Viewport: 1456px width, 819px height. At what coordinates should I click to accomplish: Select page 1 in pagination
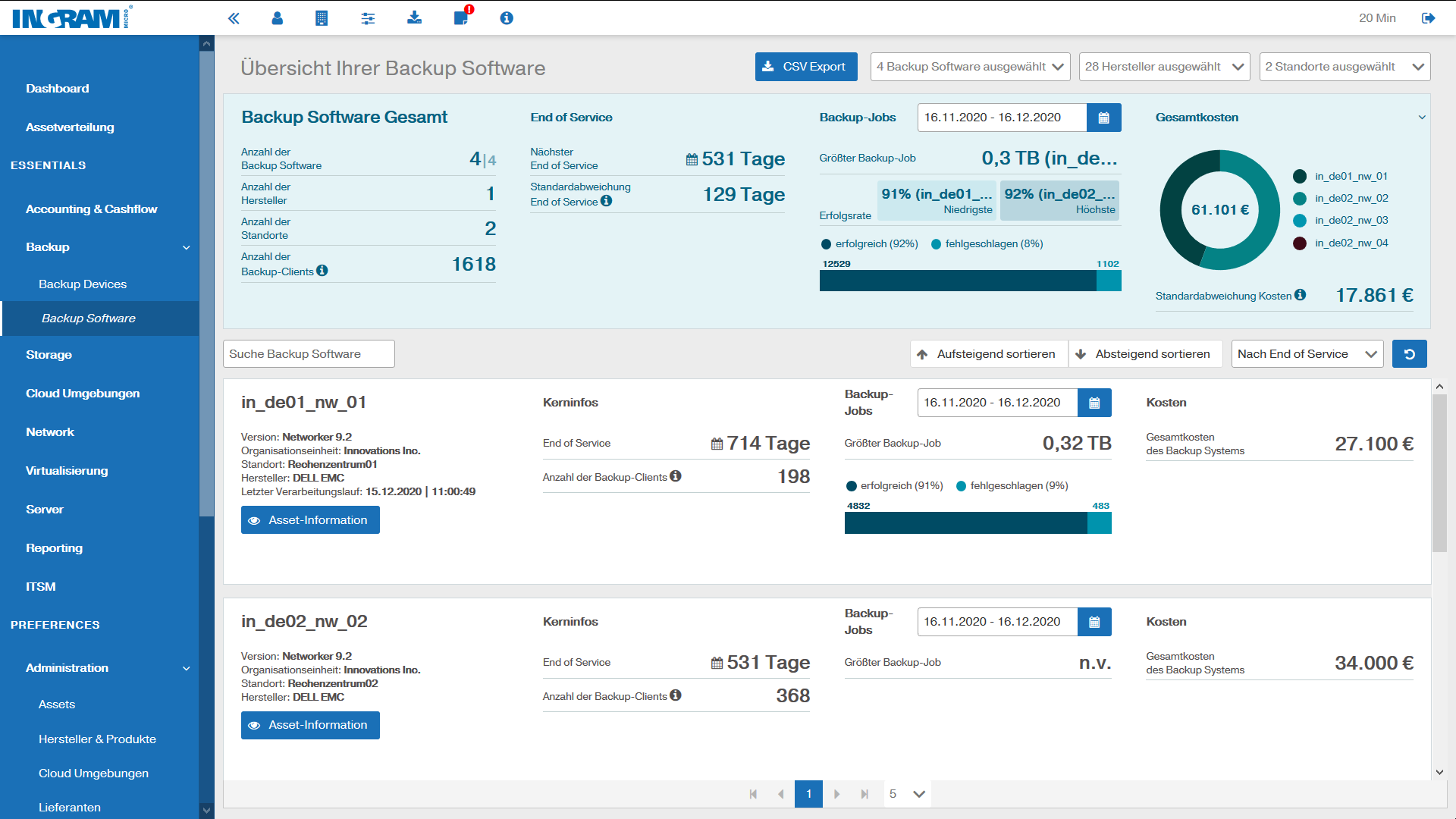coord(809,794)
